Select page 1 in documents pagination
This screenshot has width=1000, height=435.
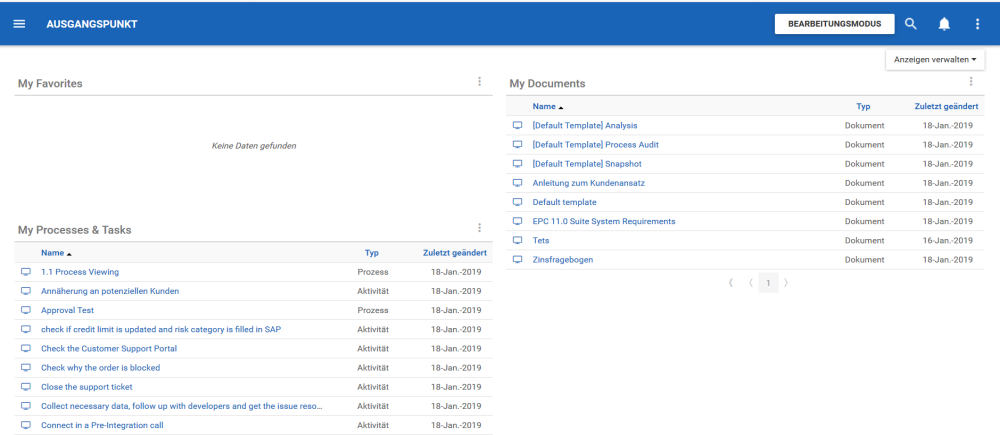[768, 283]
